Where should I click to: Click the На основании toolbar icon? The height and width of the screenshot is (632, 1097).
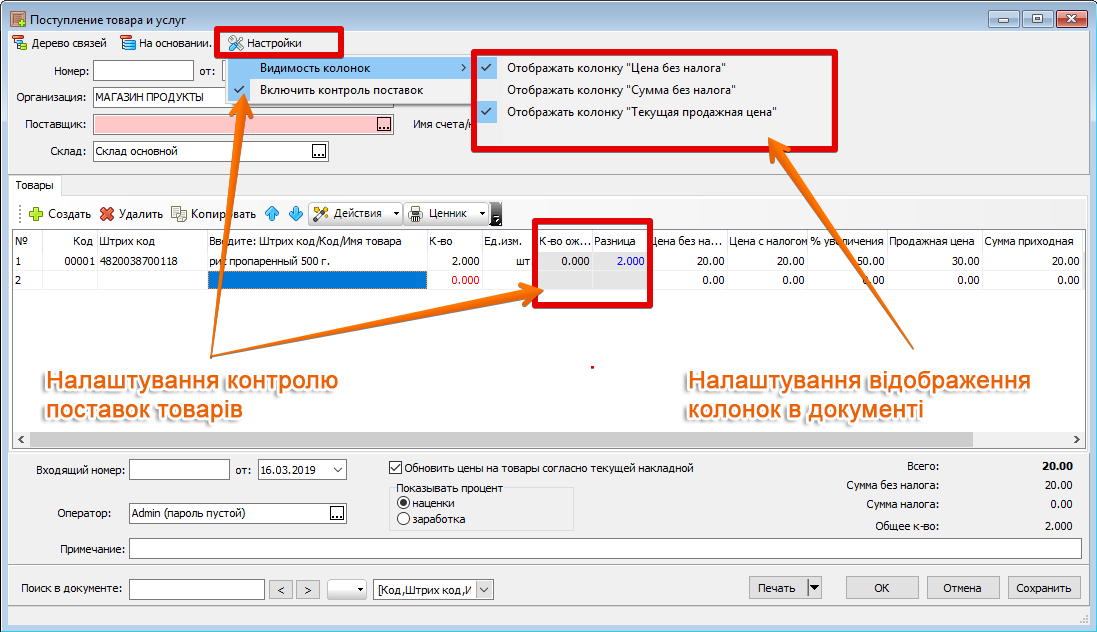point(128,43)
